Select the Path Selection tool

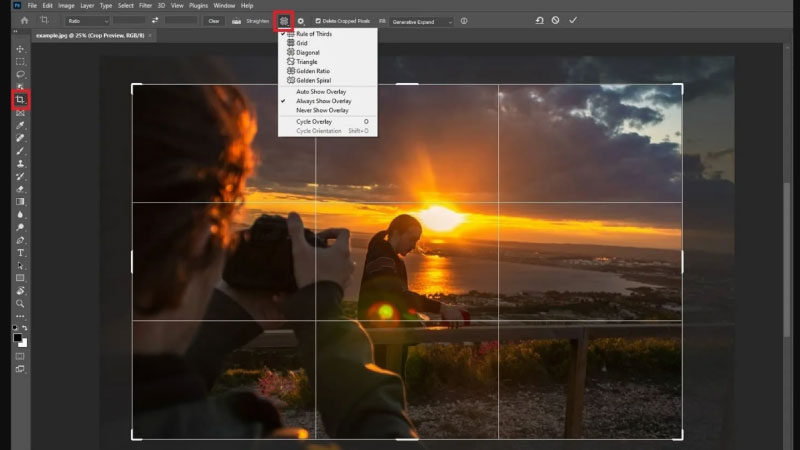(x=20, y=266)
